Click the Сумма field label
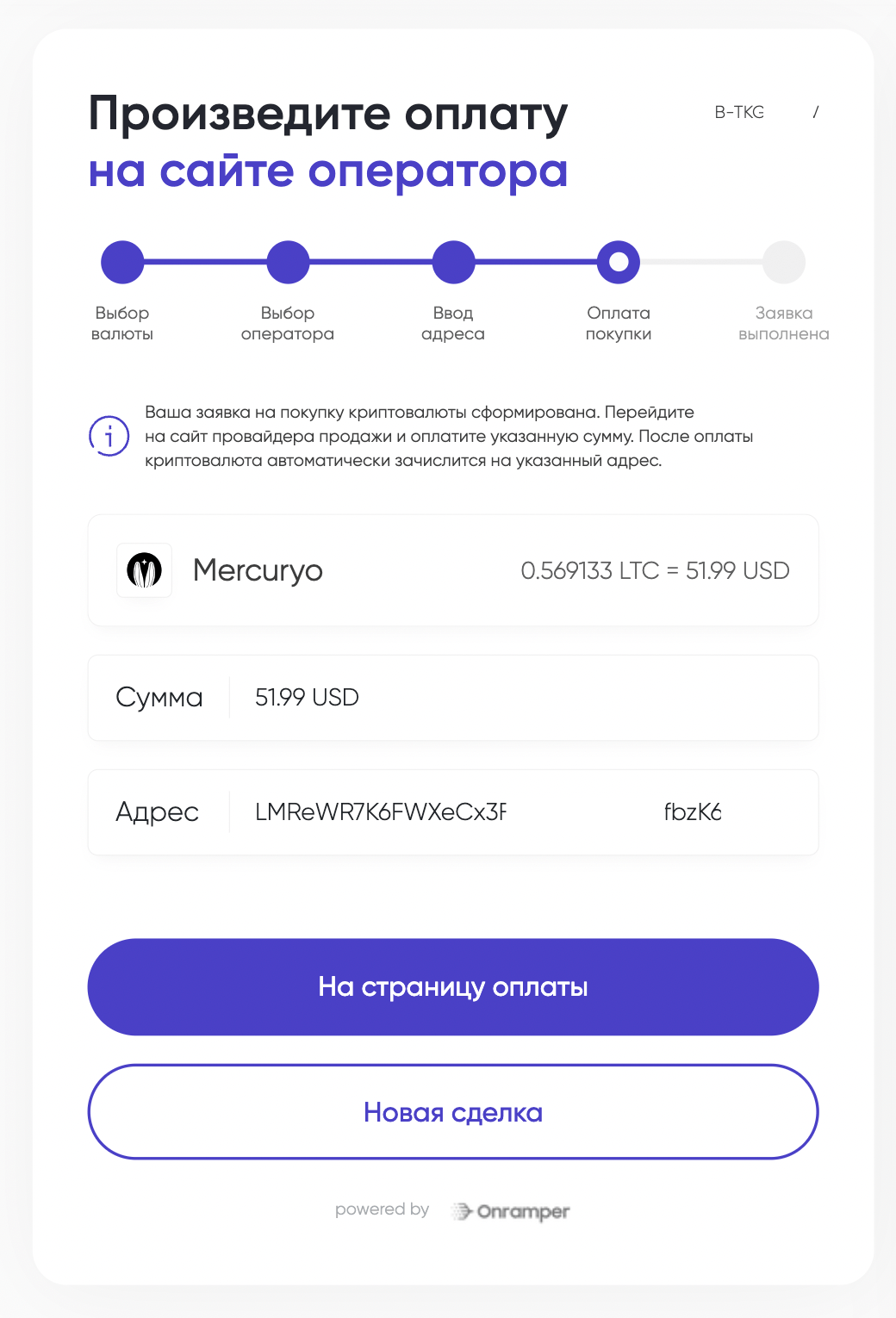896x1318 pixels. click(160, 698)
